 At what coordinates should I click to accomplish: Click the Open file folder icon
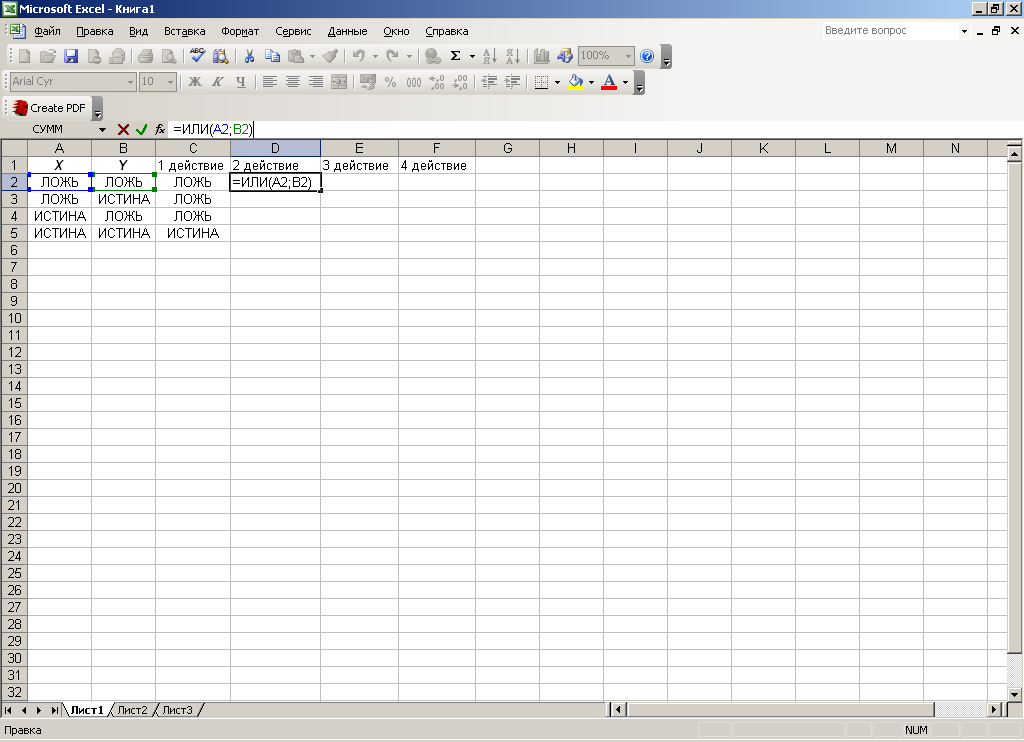coord(48,56)
